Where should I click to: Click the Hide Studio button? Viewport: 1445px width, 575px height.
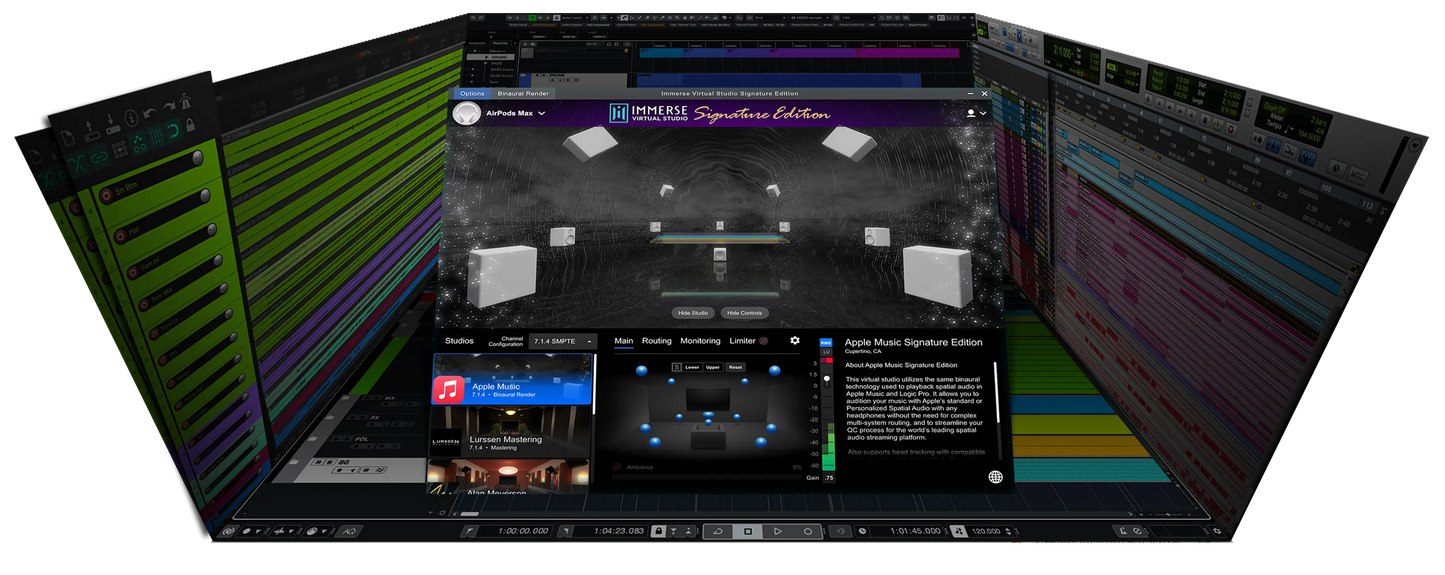[693, 313]
